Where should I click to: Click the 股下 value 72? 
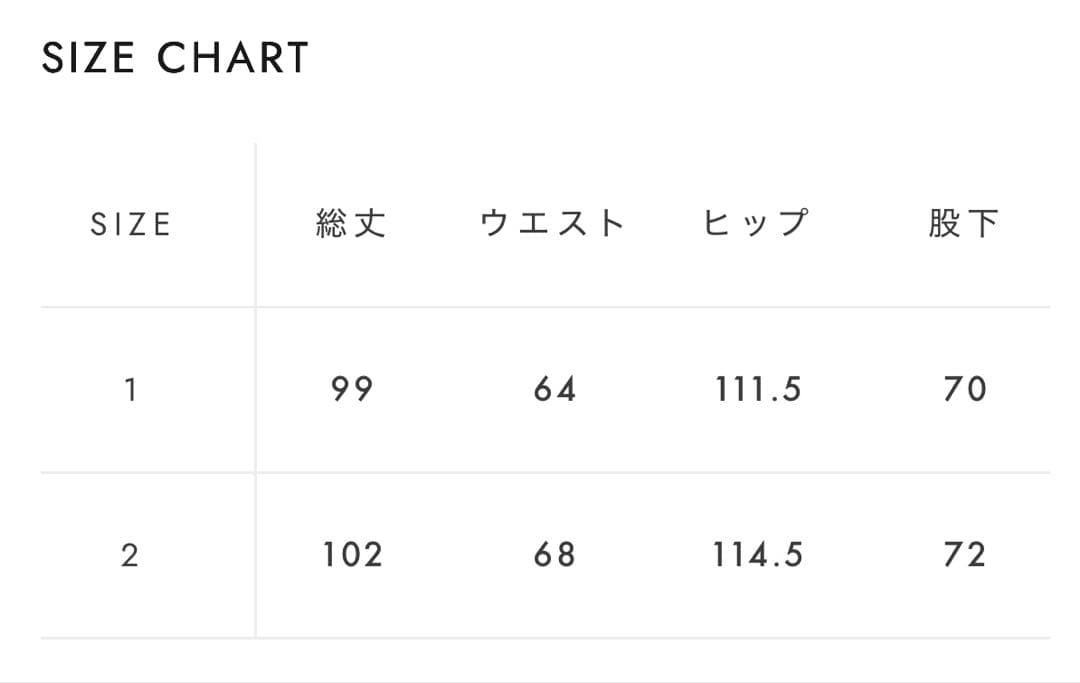[x=965, y=555]
